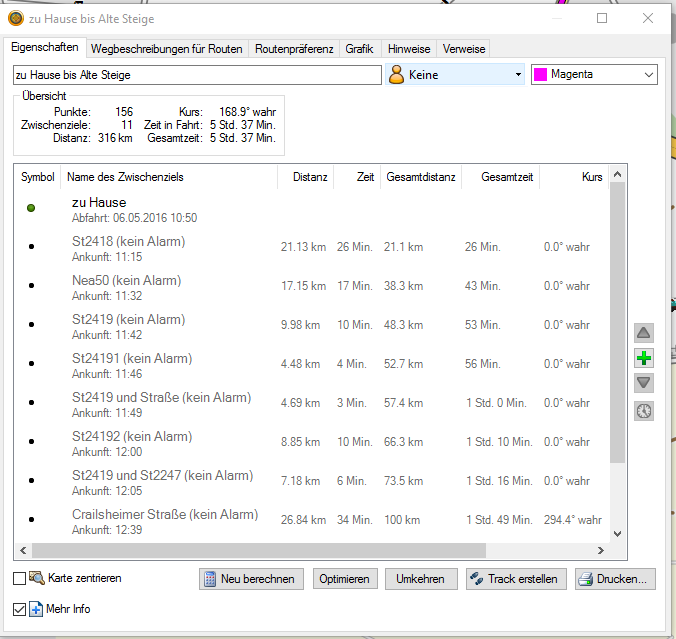Click the move waypoint down arrow icon
Image resolution: width=676 pixels, height=639 pixels.
coord(644,384)
